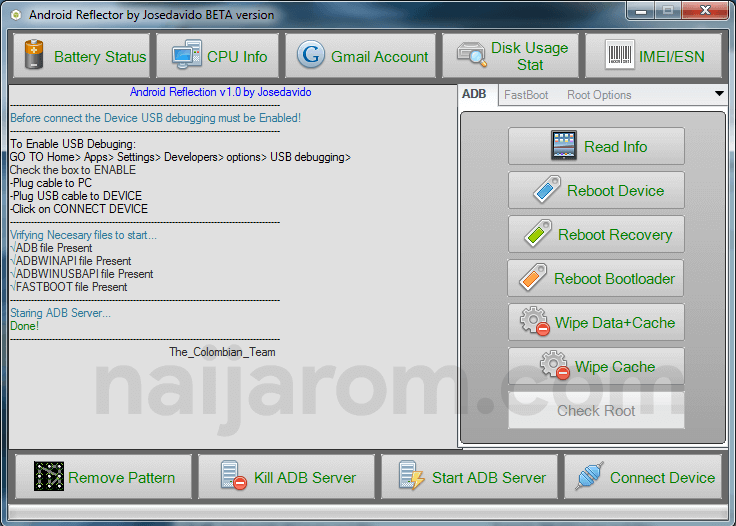Click the gear icon on Wipe Data+Cache
This screenshot has width=736, height=526.
[535, 321]
